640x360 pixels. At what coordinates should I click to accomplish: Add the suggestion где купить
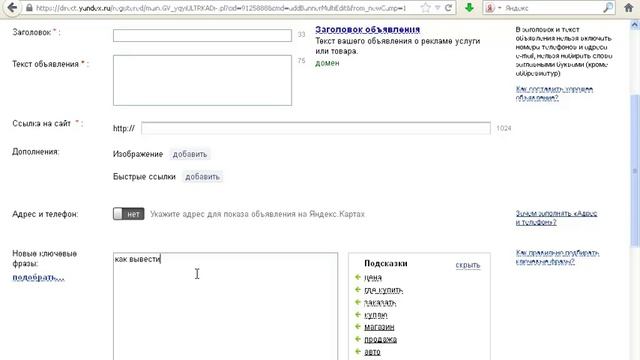pos(383,290)
